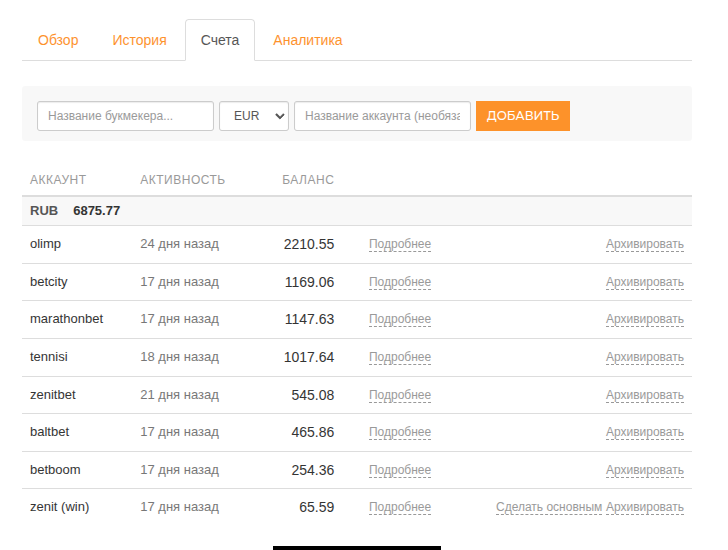Click the ДОБАВИТЬ button
Image resolution: width=728 pixels, height=550 pixels.
pos(523,116)
